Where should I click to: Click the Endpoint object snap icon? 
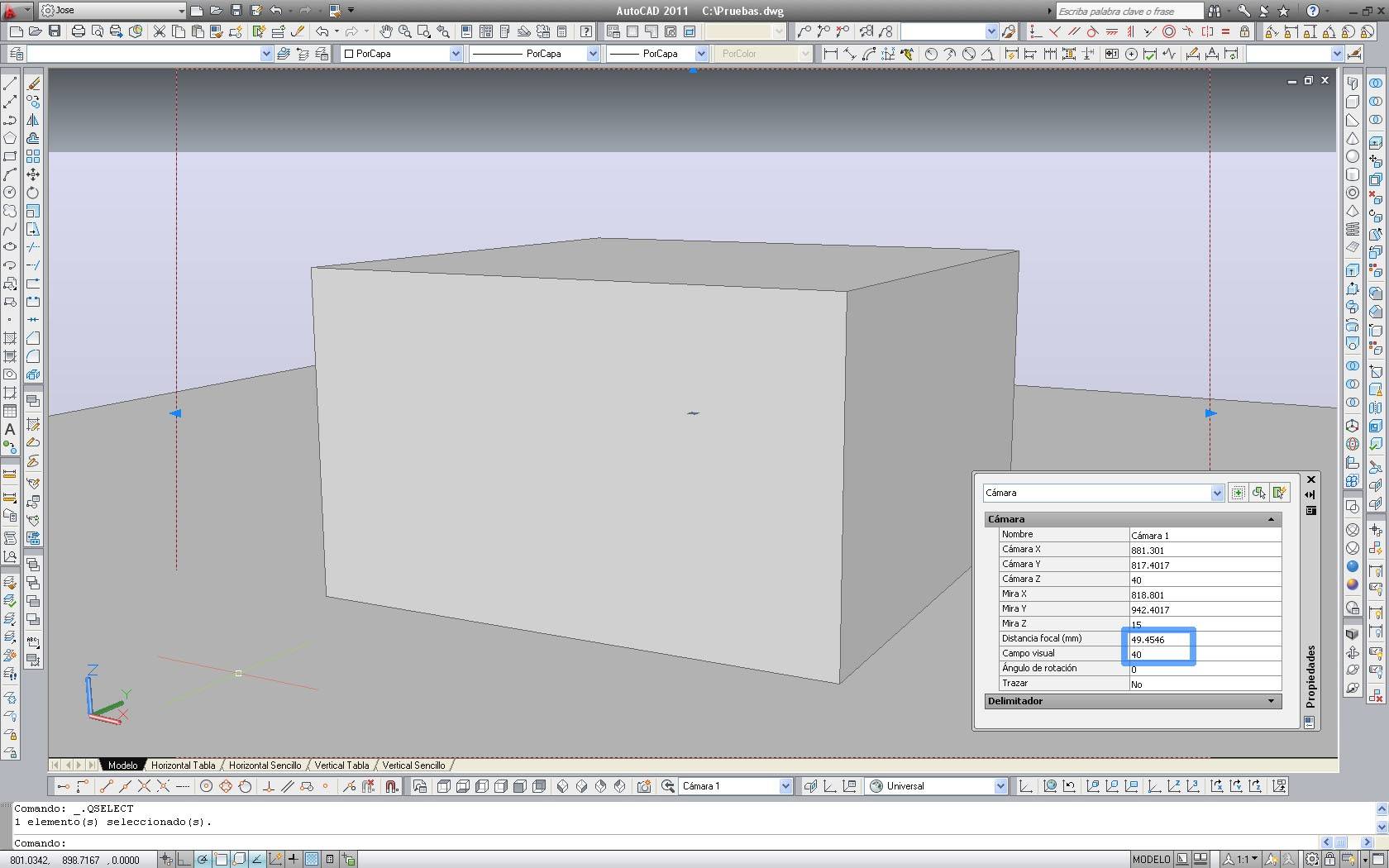tap(106, 786)
